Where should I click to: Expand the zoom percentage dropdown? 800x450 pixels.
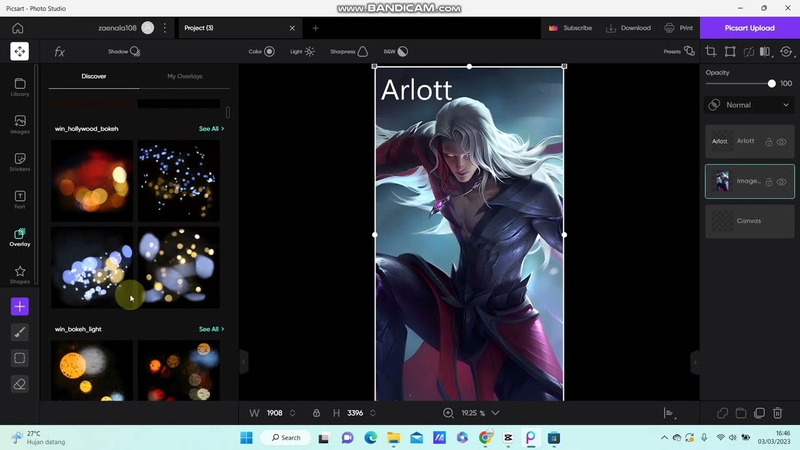495,413
